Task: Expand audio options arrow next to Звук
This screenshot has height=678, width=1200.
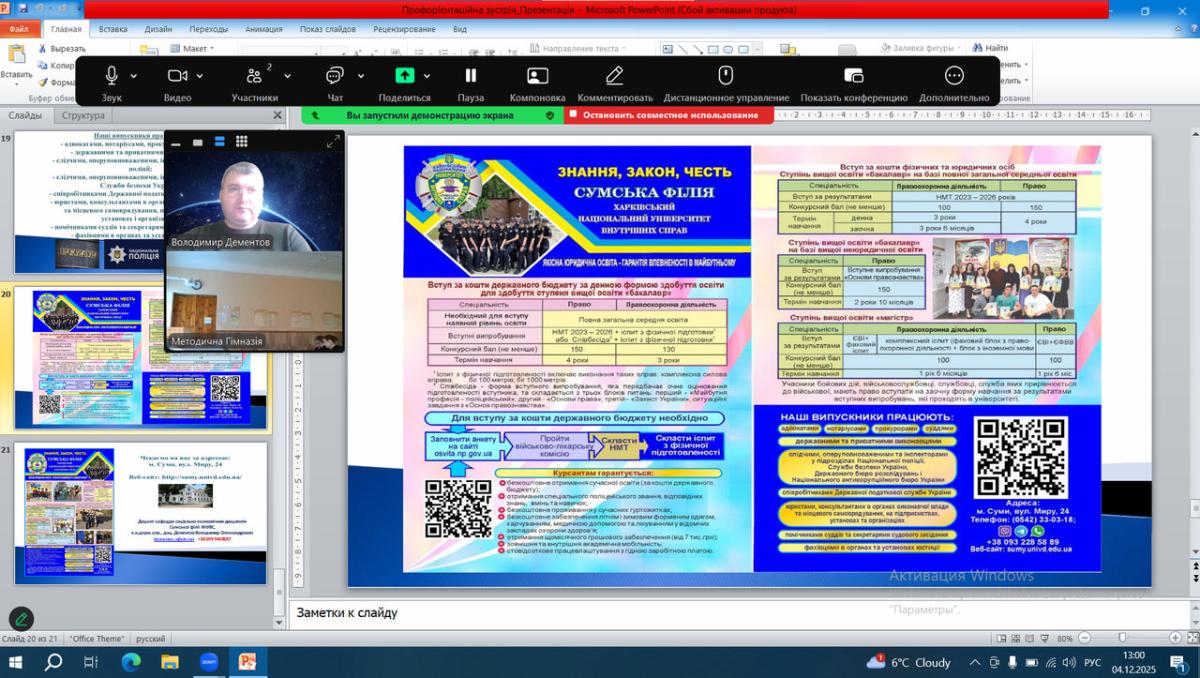Action: click(134, 76)
